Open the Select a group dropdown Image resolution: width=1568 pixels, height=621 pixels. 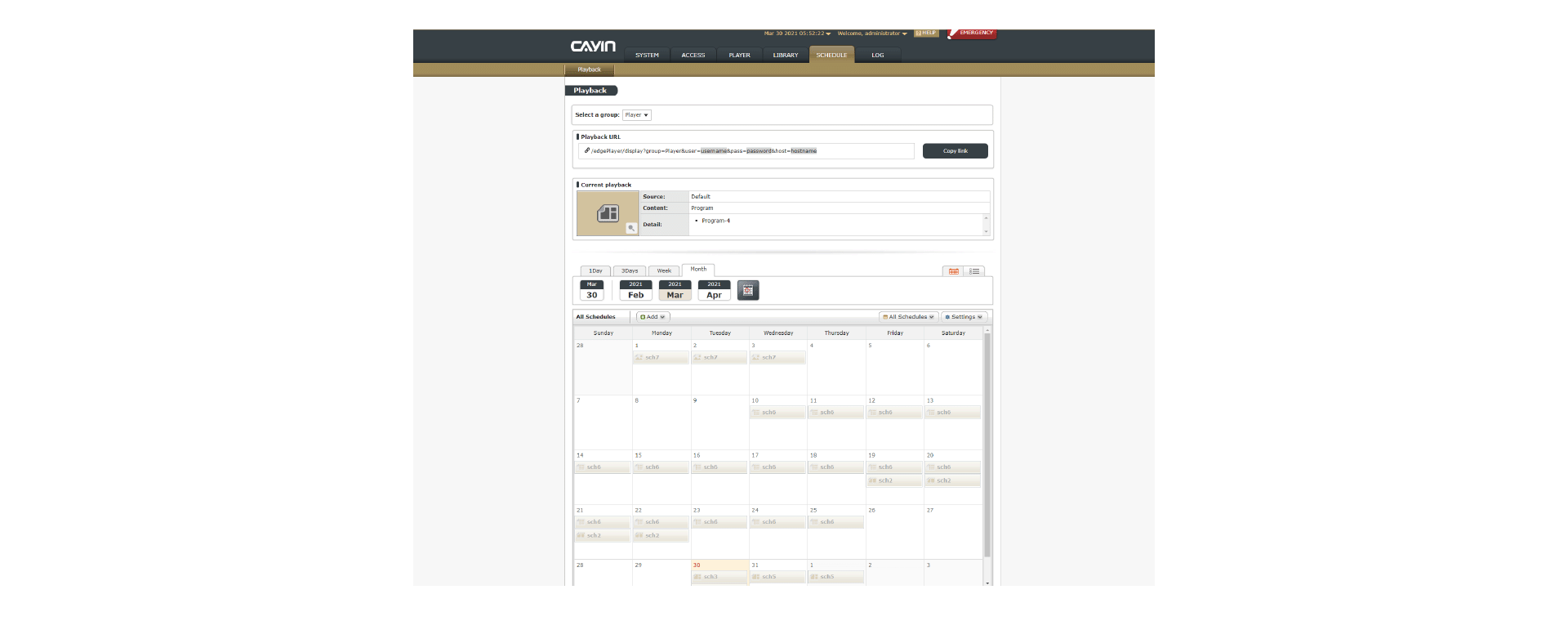(x=636, y=115)
